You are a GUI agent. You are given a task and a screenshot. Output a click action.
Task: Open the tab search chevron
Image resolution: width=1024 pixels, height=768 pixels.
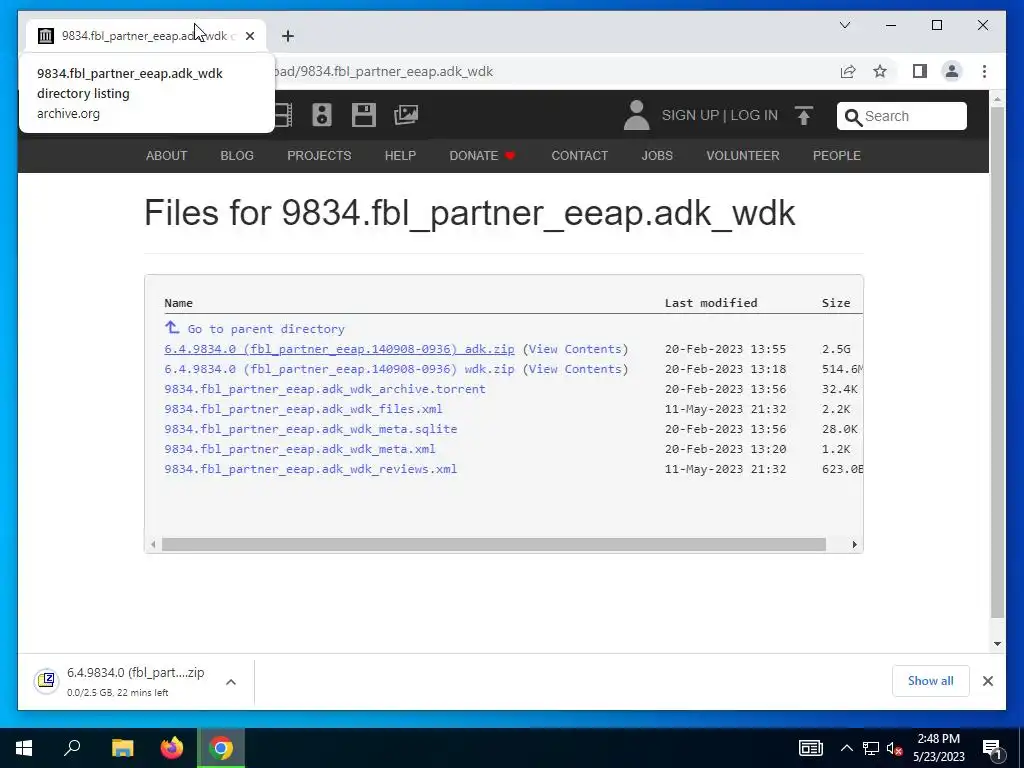pyautogui.click(x=844, y=25)
